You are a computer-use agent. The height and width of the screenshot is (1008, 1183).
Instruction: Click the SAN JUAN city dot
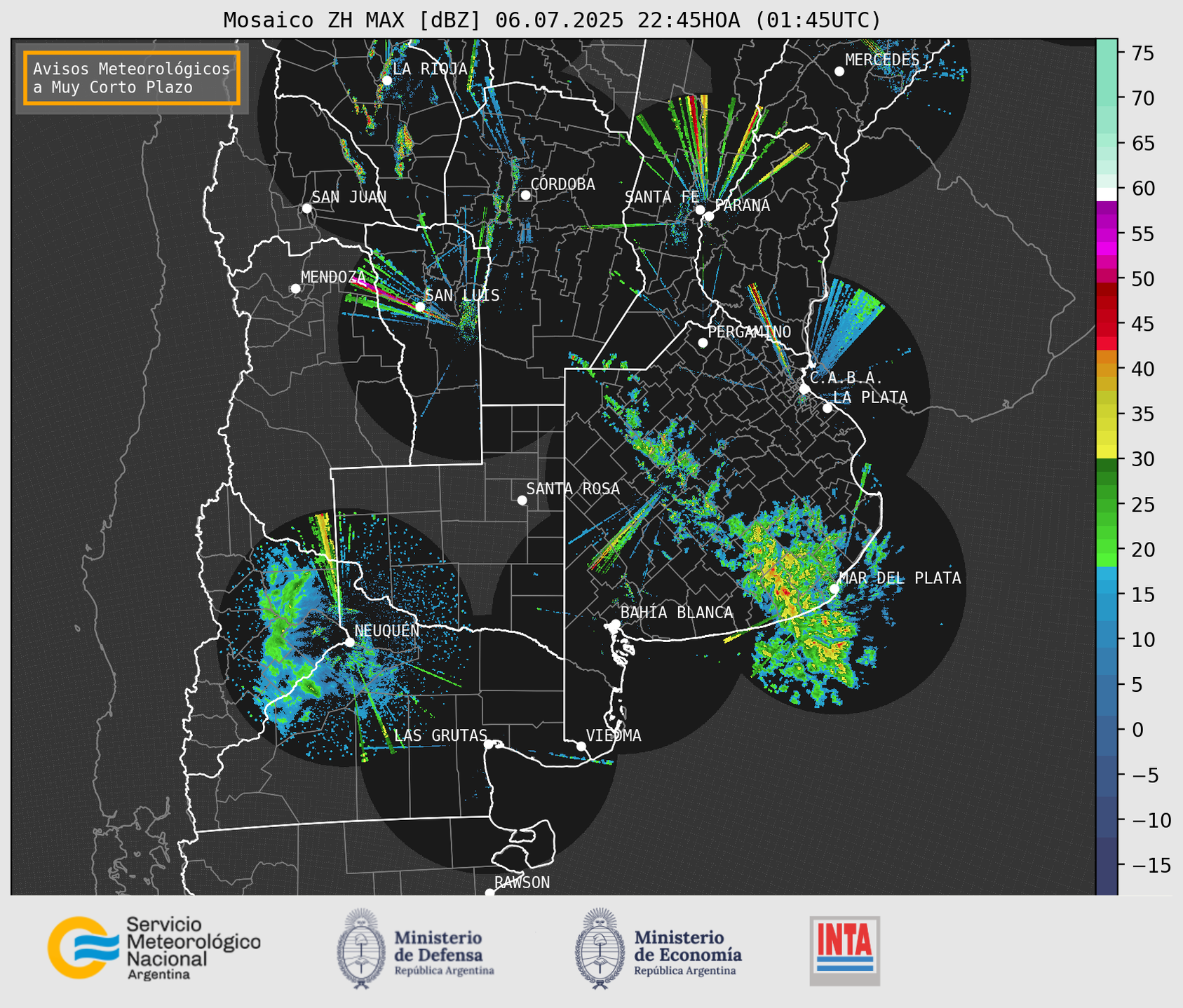point(306,208)
